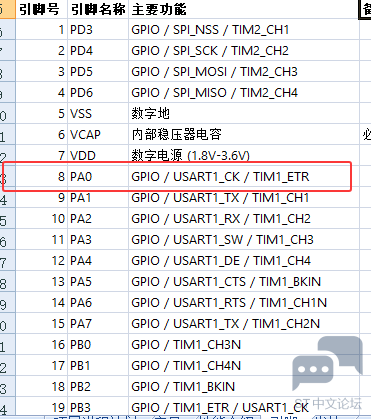Click the PB2 row's GPIO / TIM1_BKIN cell

coord(244,387)
